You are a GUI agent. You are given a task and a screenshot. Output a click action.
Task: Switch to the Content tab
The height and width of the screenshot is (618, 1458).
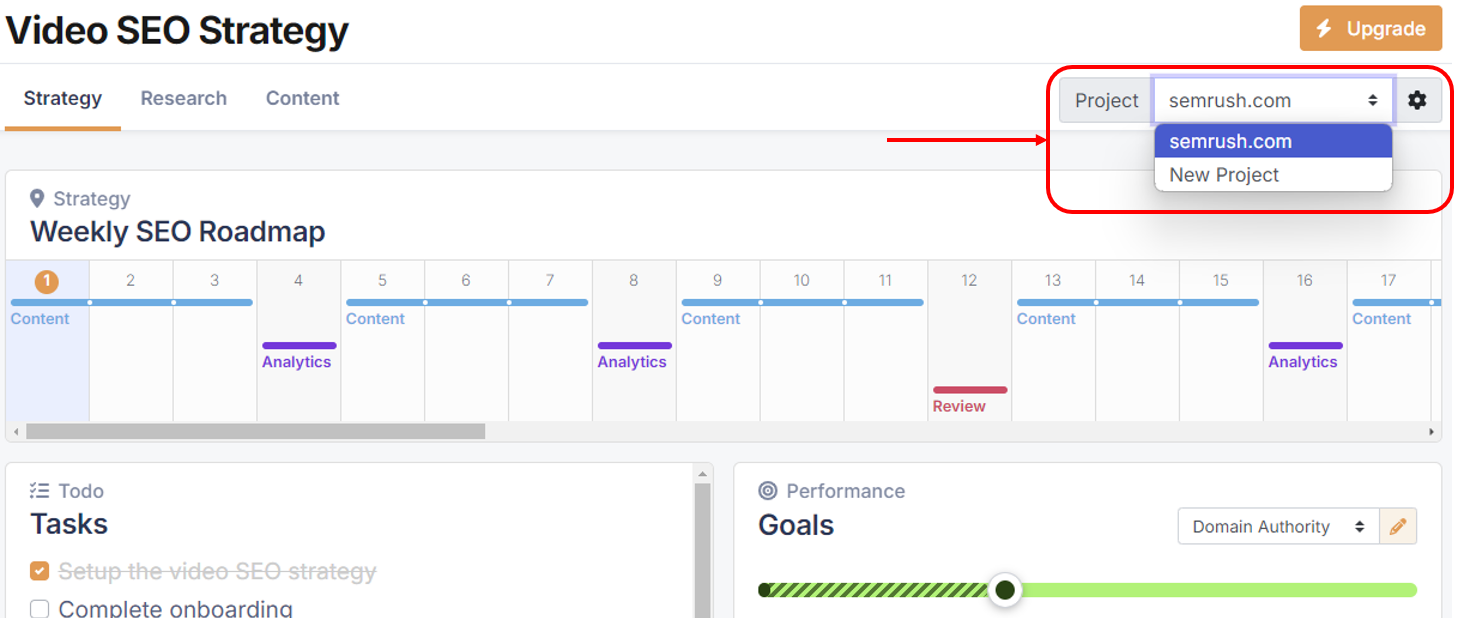(x=302, y=98)
